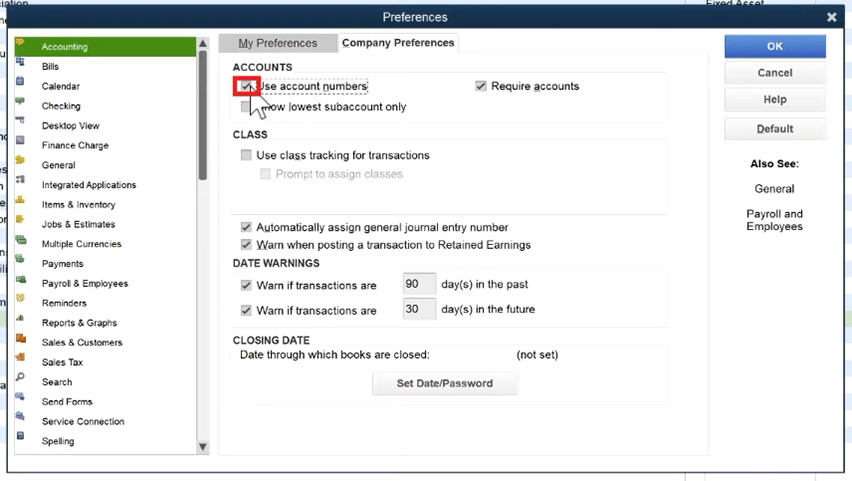The width and height of the screenshot is (852, 481).
Task: Click the days in the past field
Action: pos(419,284)
